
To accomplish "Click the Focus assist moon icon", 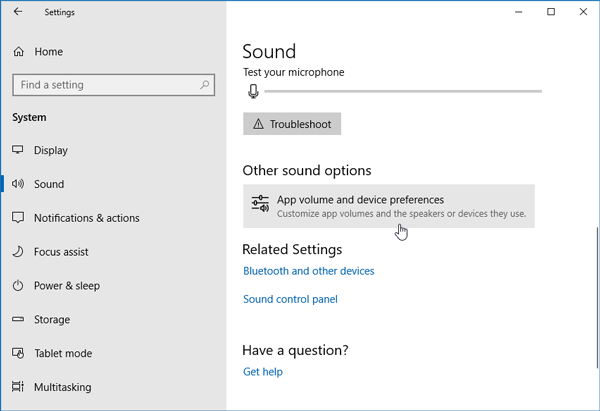I will click(18, 251).
